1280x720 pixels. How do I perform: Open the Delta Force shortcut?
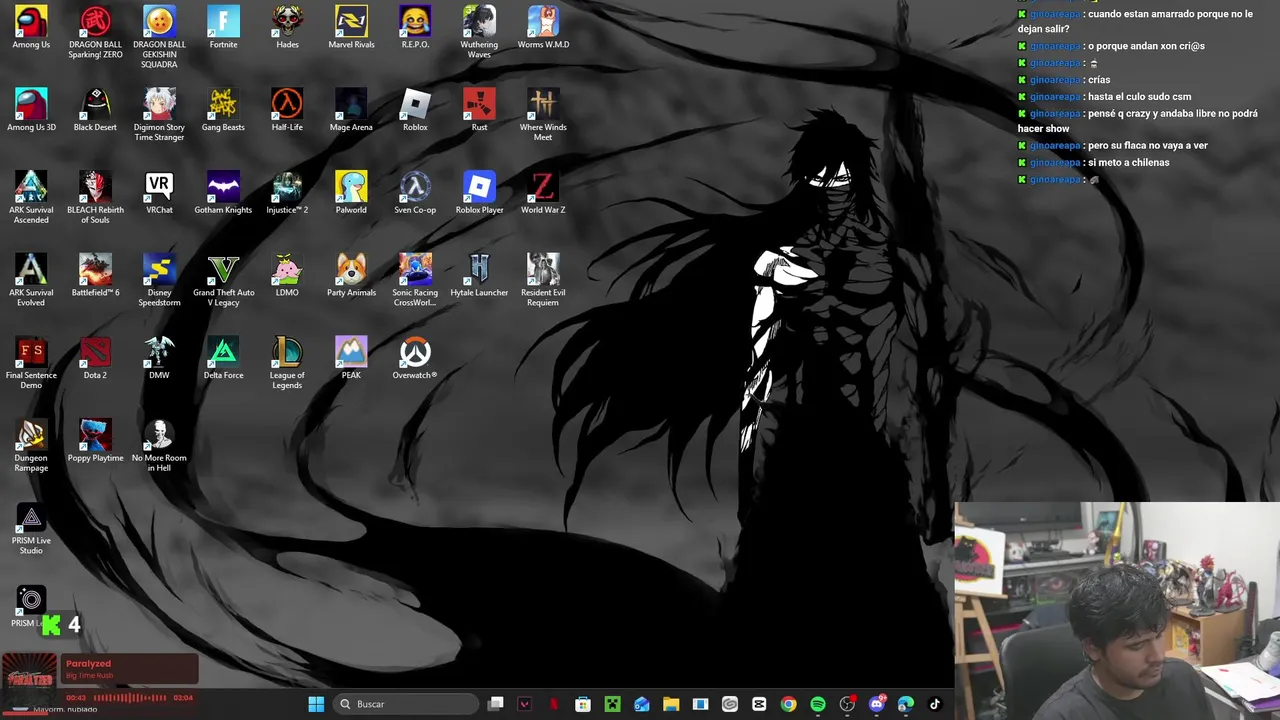click(x=223, y=359)
